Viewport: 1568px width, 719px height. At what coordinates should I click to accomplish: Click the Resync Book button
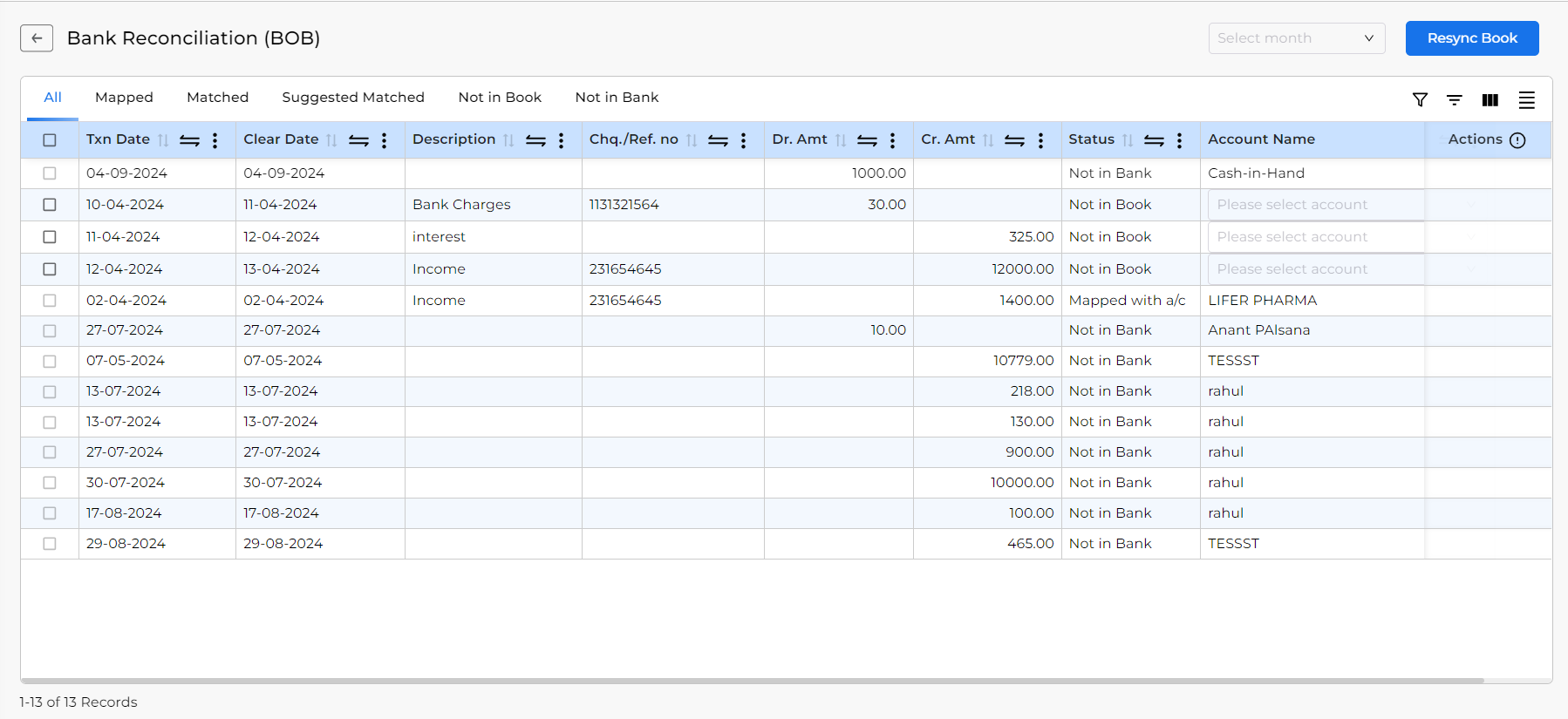pyautogui.click(x=1472, y=38)
